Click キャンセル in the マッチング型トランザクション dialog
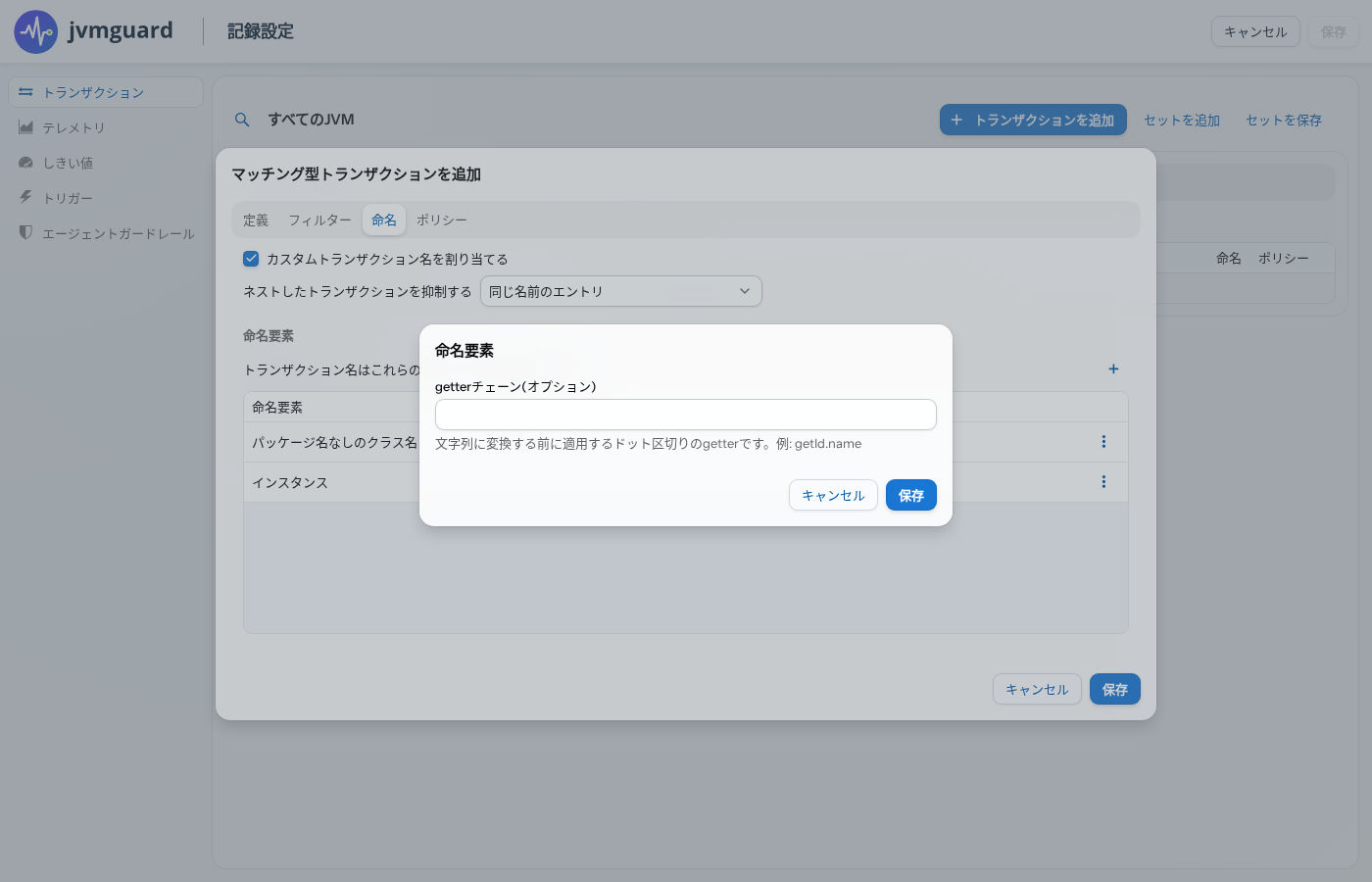 [1037, 689]
